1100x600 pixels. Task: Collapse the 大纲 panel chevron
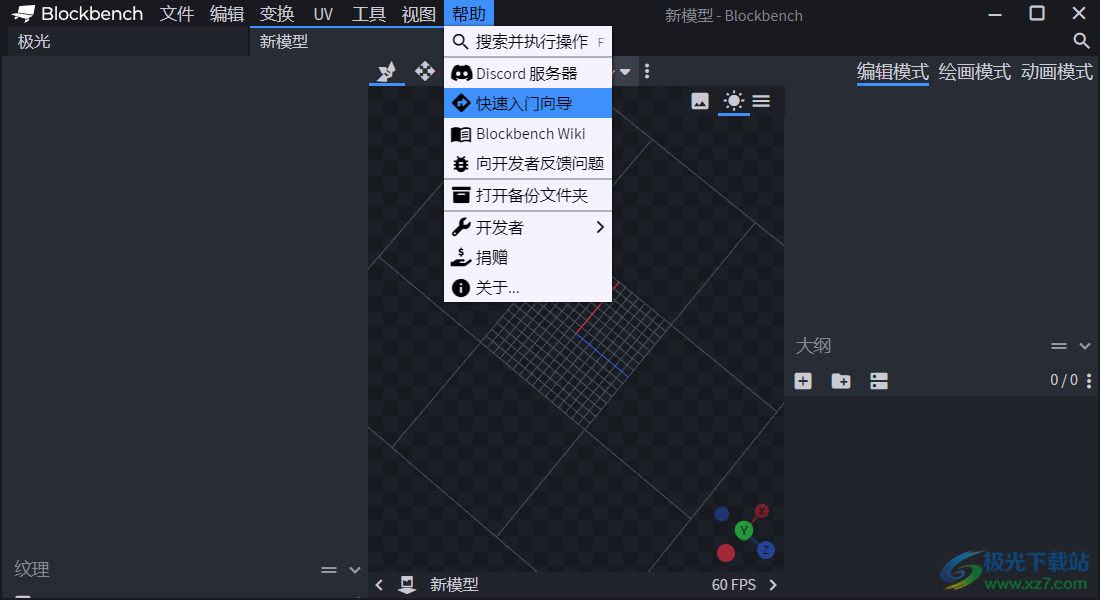coord(1085,346)
